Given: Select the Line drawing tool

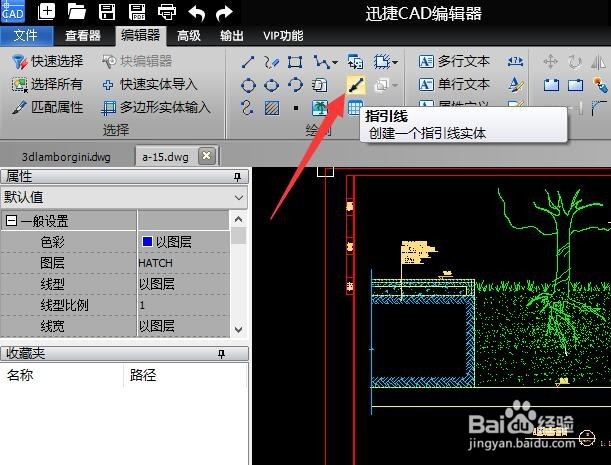Looking at the screenshot, I should click(x=248, y=62).
